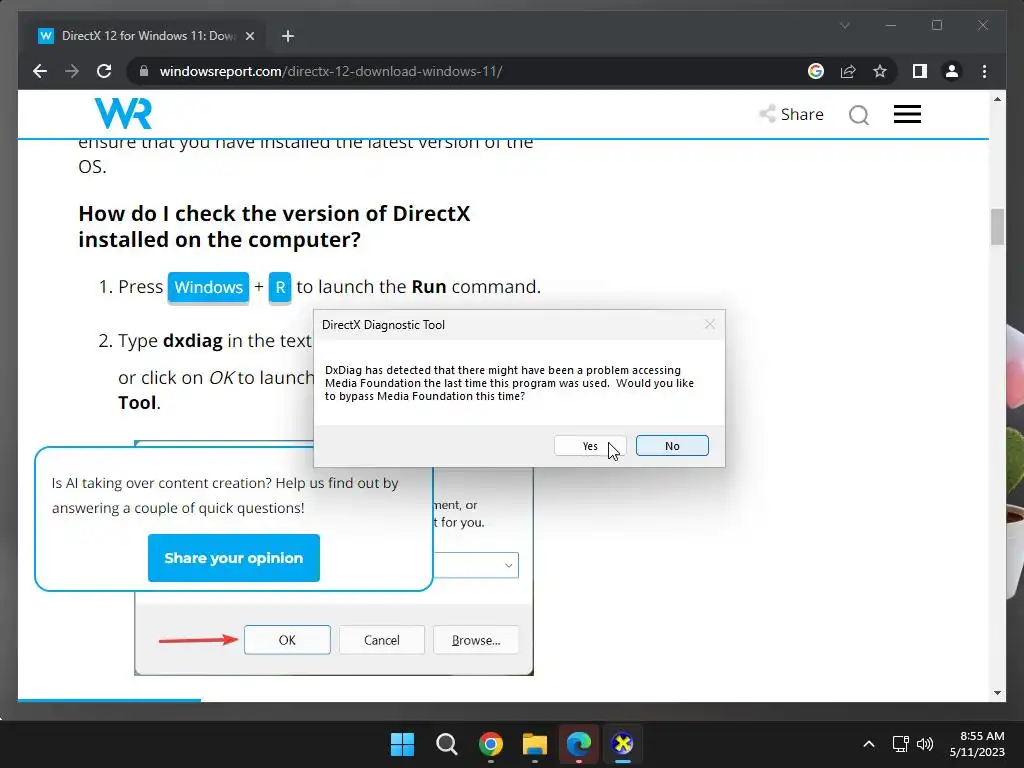Show hidden system tray icons
1024x768 pixels.
[869, 744]
